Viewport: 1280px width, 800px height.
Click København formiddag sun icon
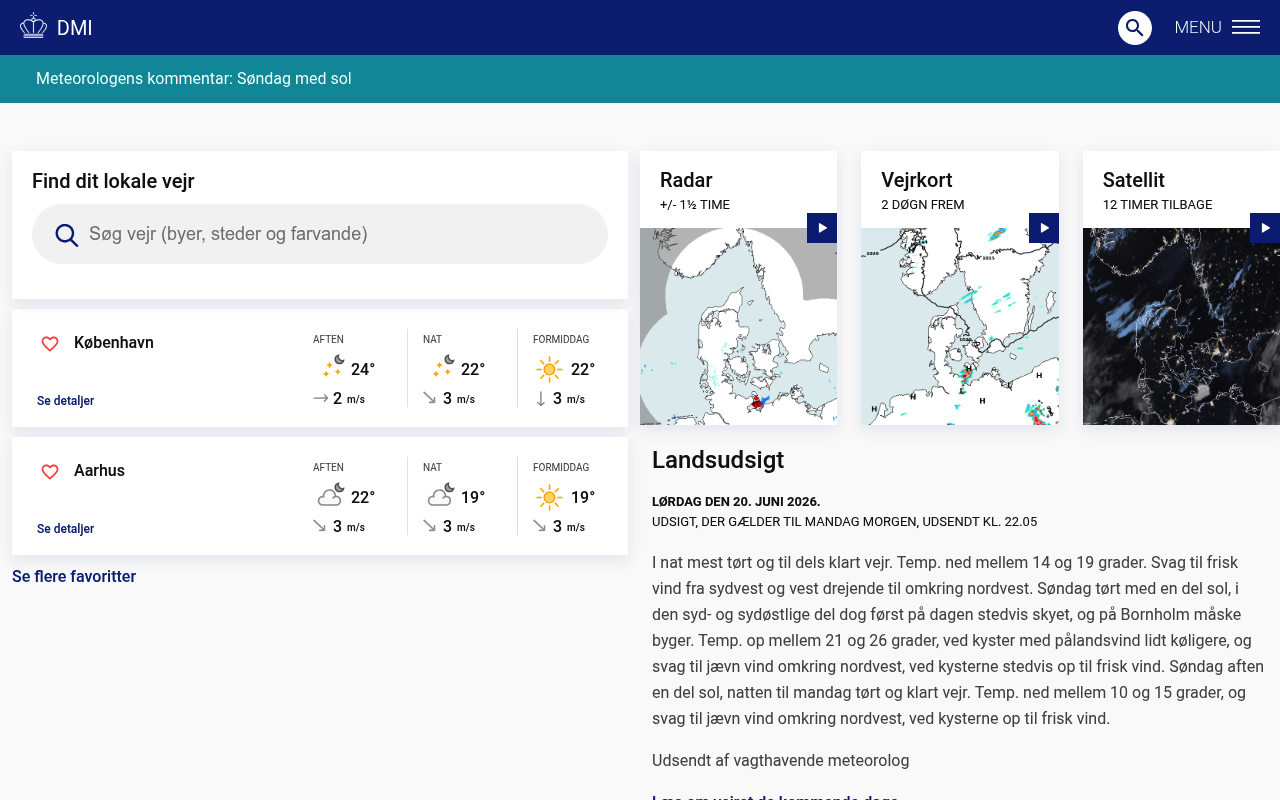pyautogui.click(x=549, y=370)
